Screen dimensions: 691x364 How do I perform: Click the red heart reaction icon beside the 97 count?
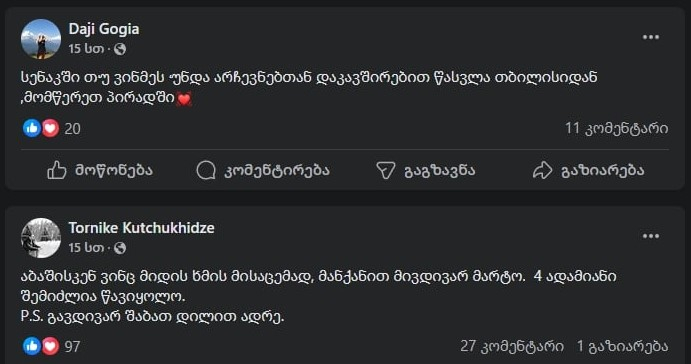[x=50, y=346]
